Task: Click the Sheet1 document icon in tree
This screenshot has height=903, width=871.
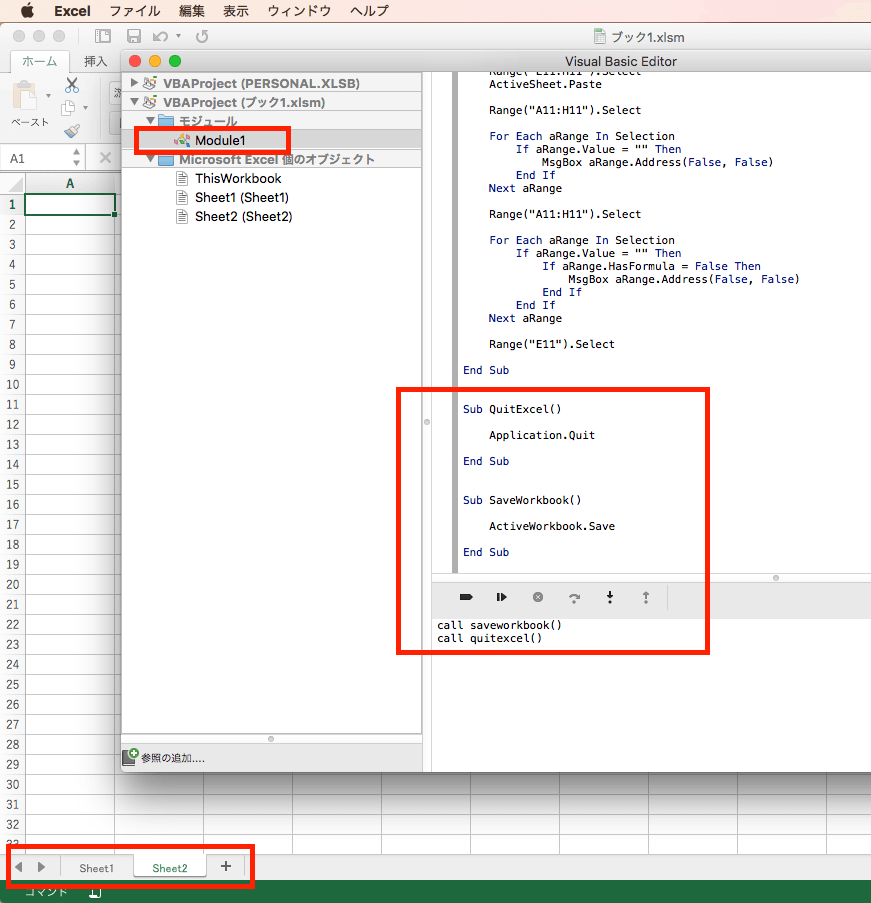Action: pos(182,198)
